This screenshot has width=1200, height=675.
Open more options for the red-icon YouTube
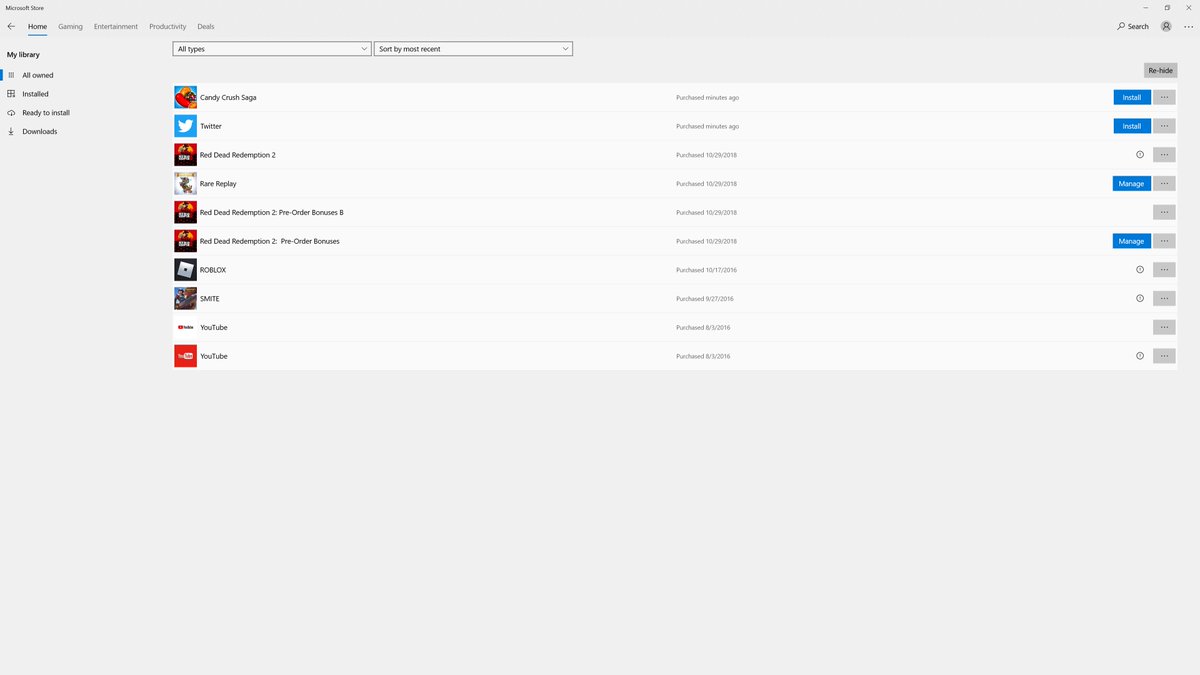(x=1164, y=356)
